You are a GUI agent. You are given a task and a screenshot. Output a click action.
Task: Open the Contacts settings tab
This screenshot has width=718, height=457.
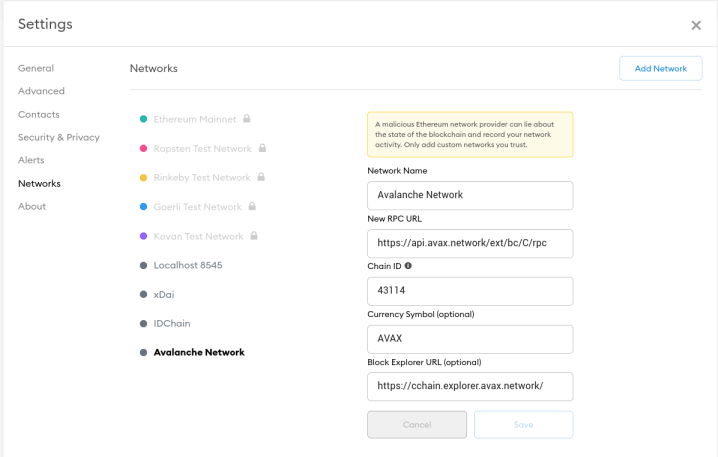(38, 114)
